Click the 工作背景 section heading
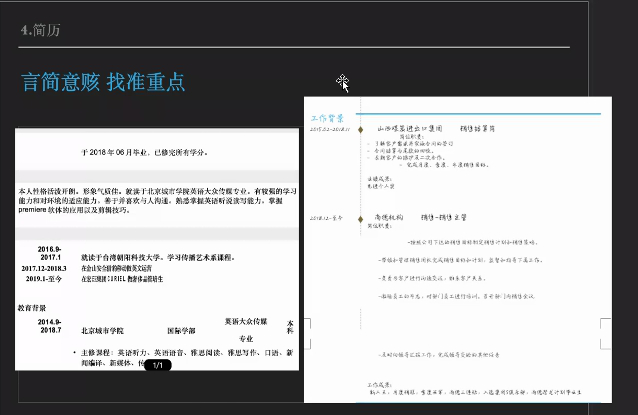 329,118
